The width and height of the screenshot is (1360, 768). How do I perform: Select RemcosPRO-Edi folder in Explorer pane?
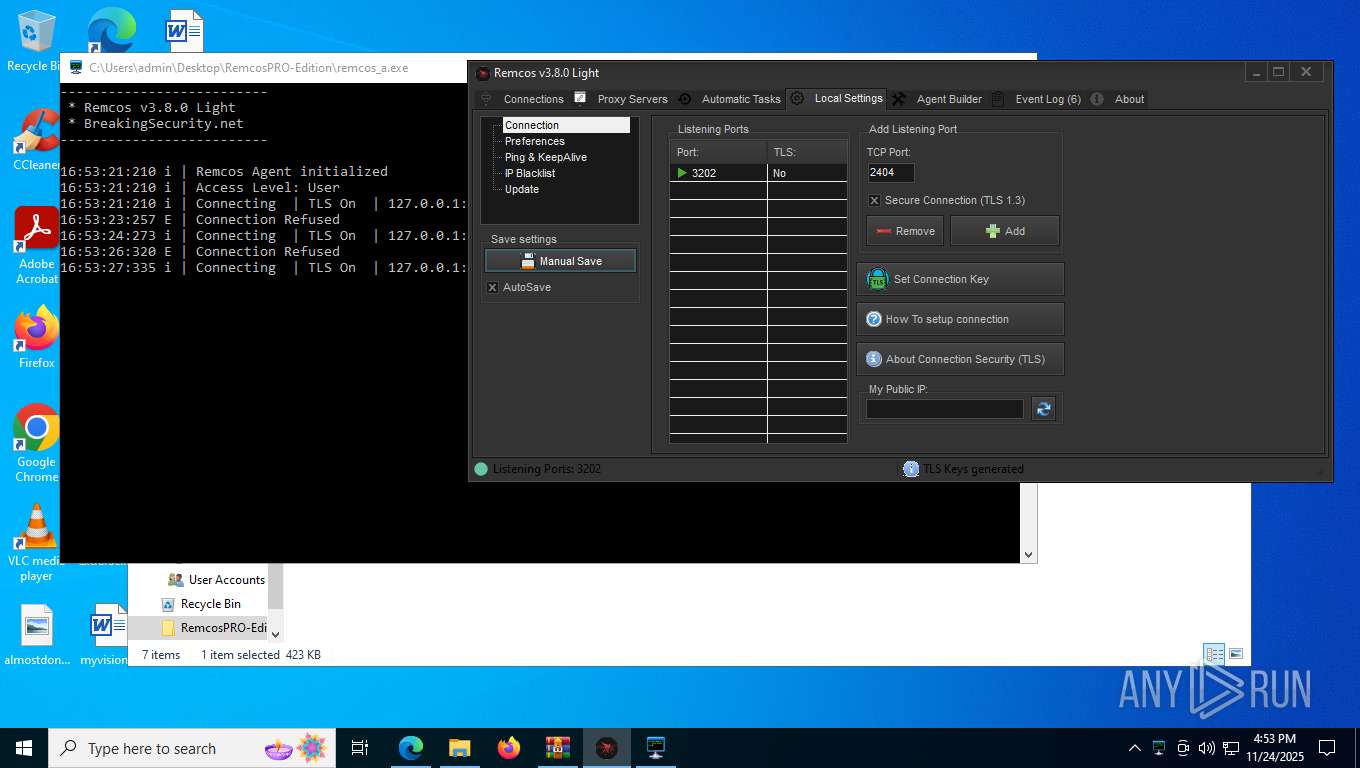click(x=214, y=628)
